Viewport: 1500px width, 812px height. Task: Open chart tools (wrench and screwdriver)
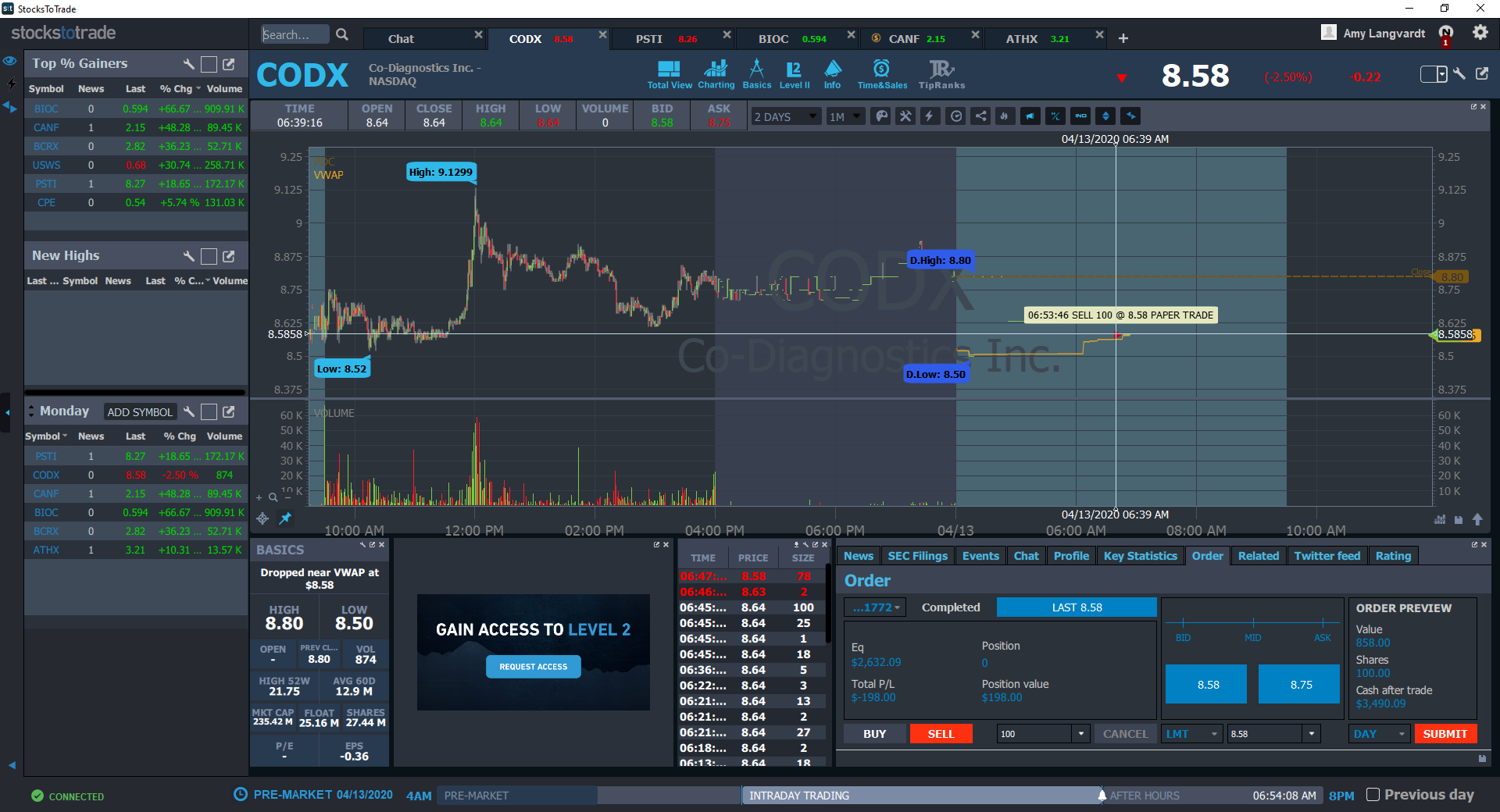point(905,116)
